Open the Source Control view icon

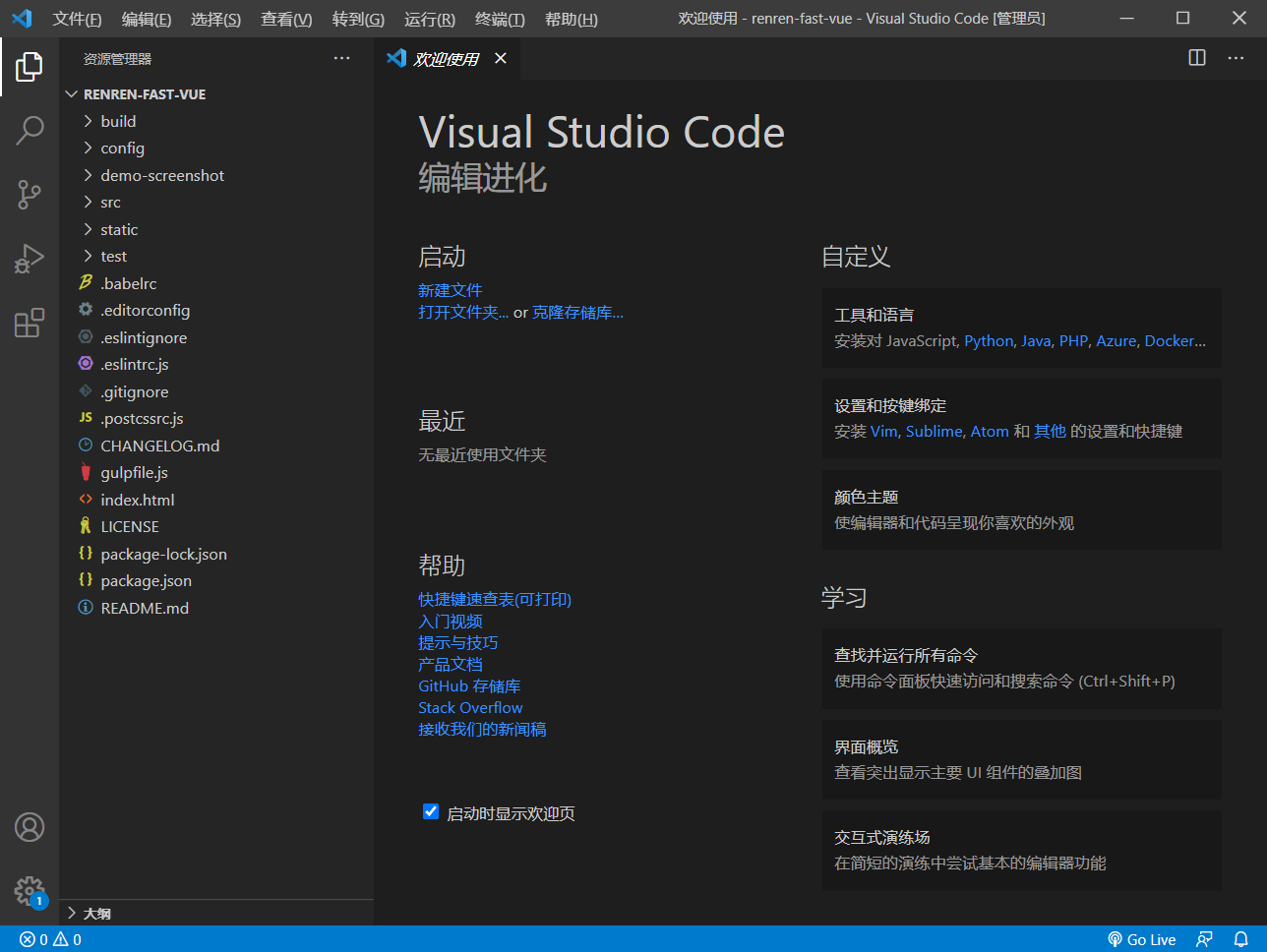point(30,195)
